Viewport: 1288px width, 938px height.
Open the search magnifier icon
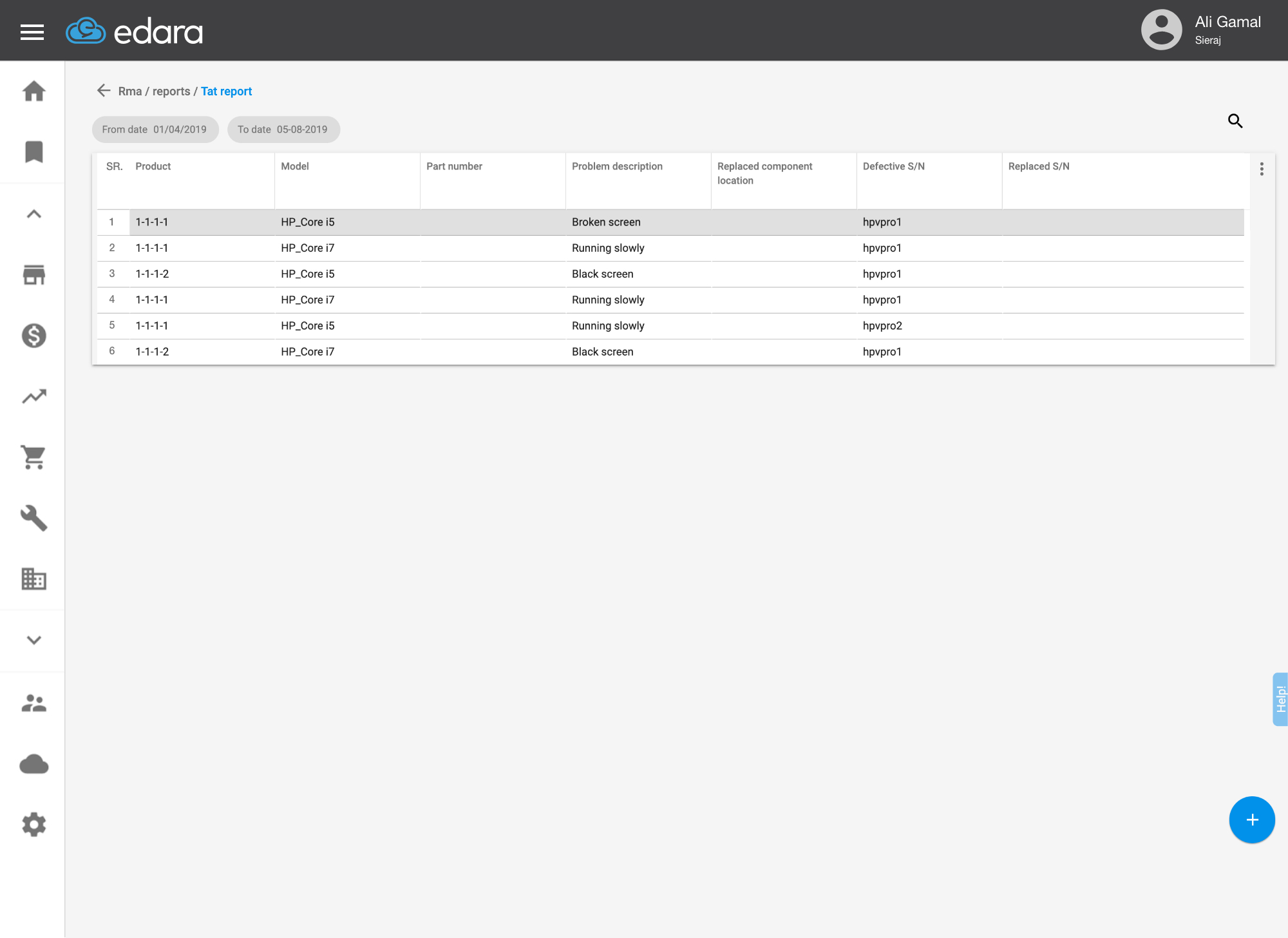click(1235, 121)
